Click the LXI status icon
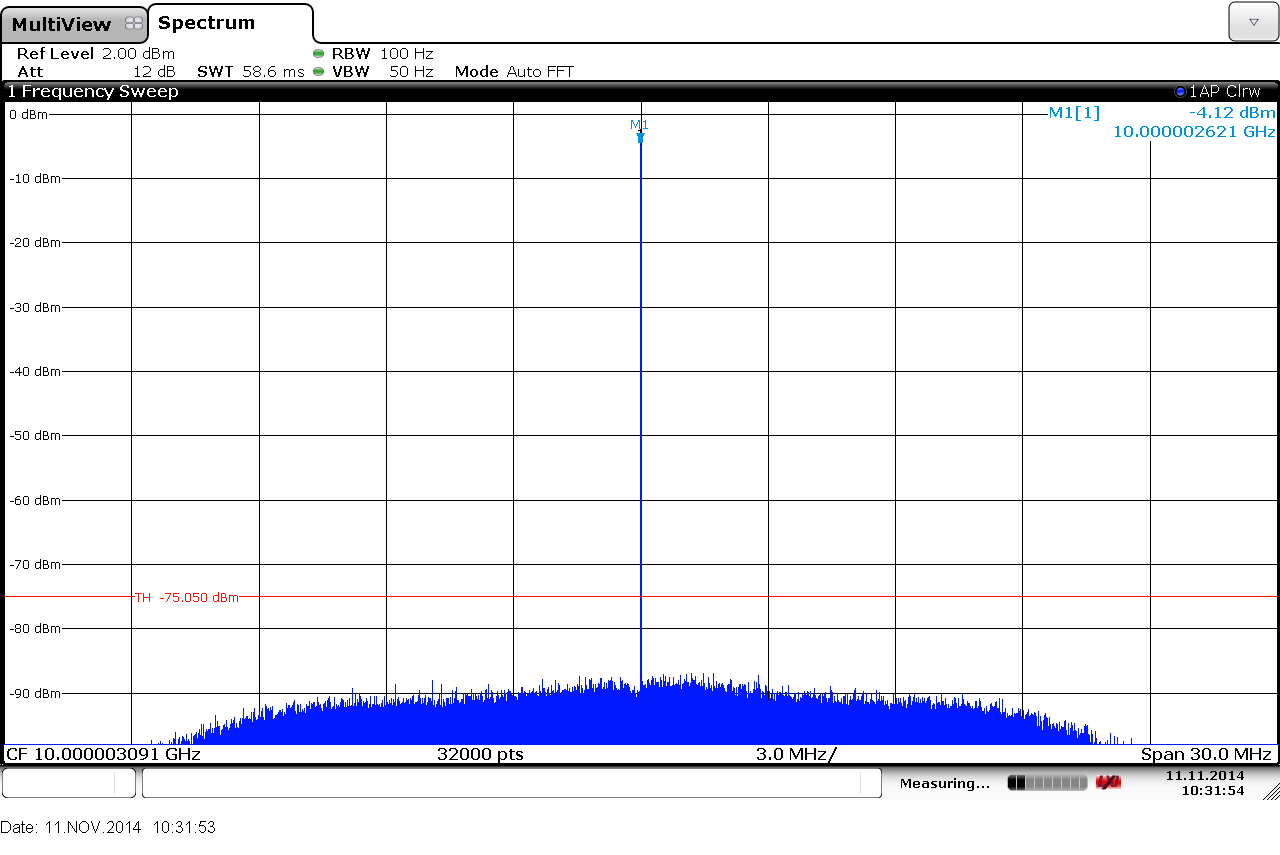This screenshot has width=1280, height=855. [1108, 782]
